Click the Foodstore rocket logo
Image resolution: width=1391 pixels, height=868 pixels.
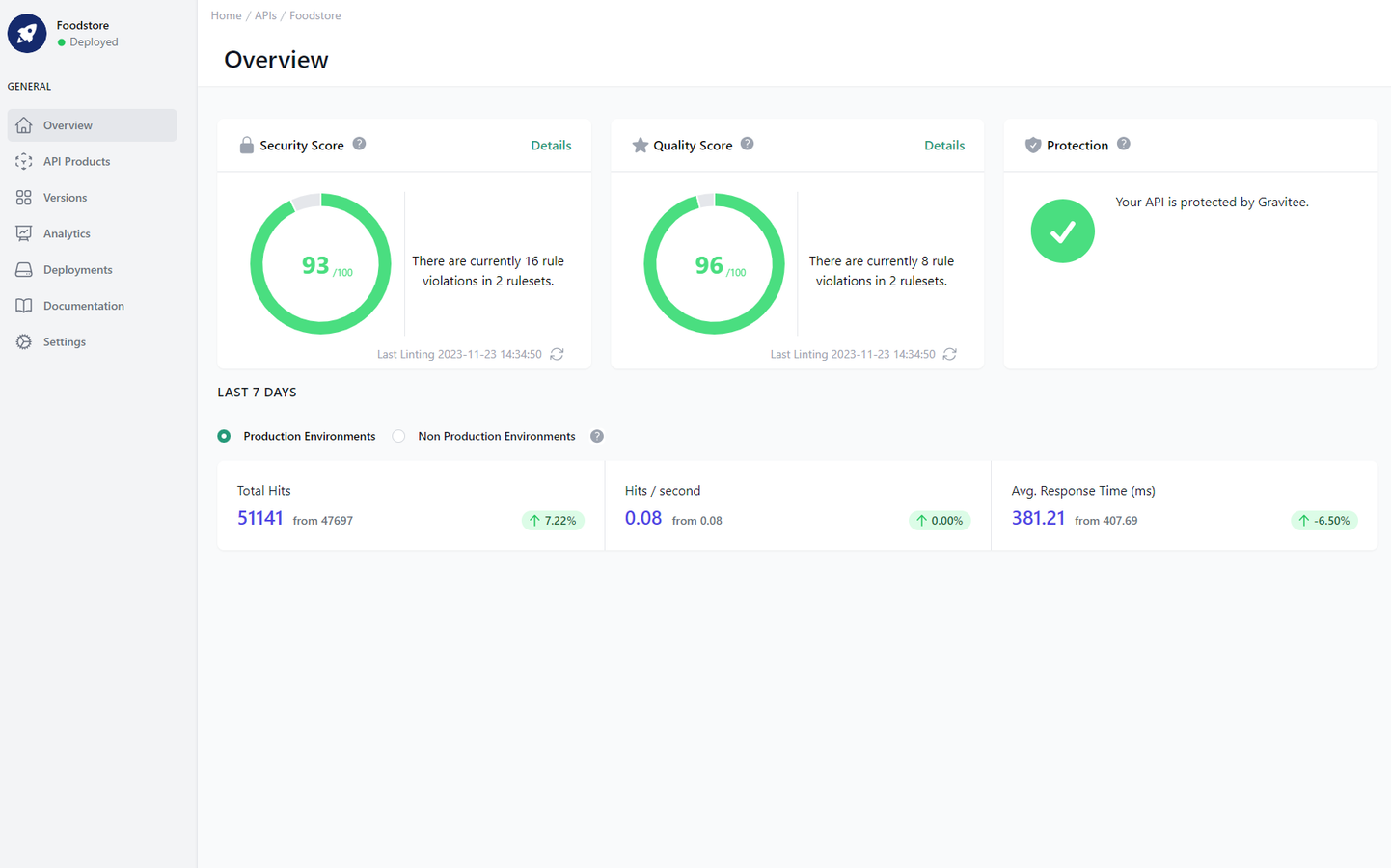pyautogui.click(x=26, y=33)
